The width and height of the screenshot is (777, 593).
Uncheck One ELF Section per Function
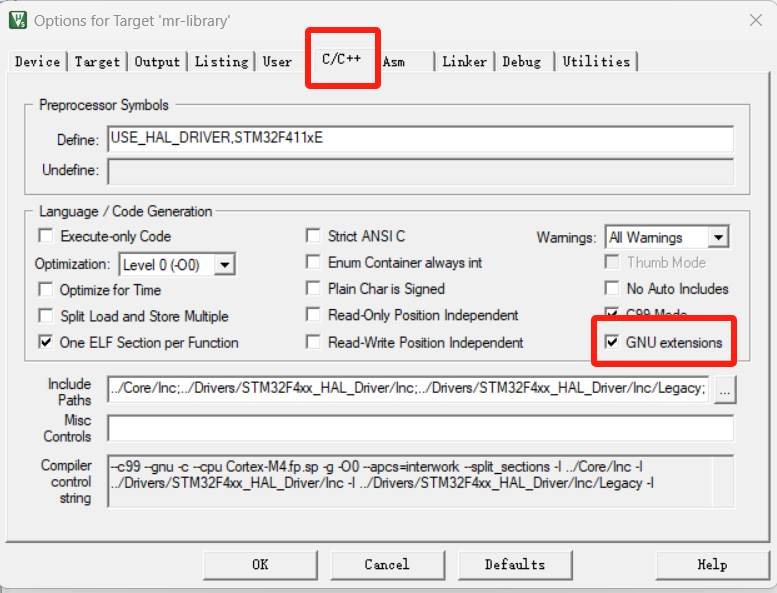point(46,342)
